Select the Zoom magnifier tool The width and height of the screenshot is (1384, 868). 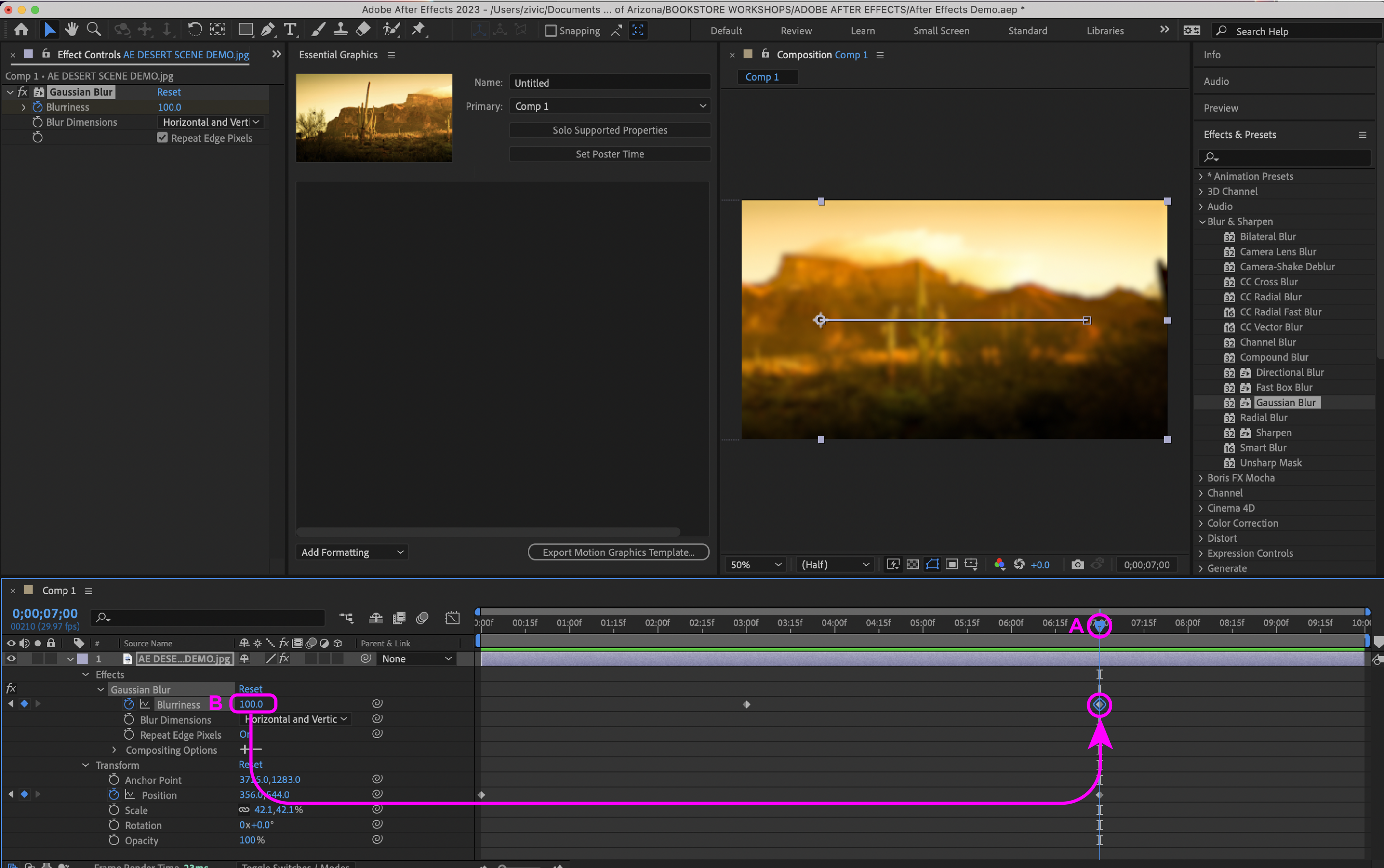[94, 29]
